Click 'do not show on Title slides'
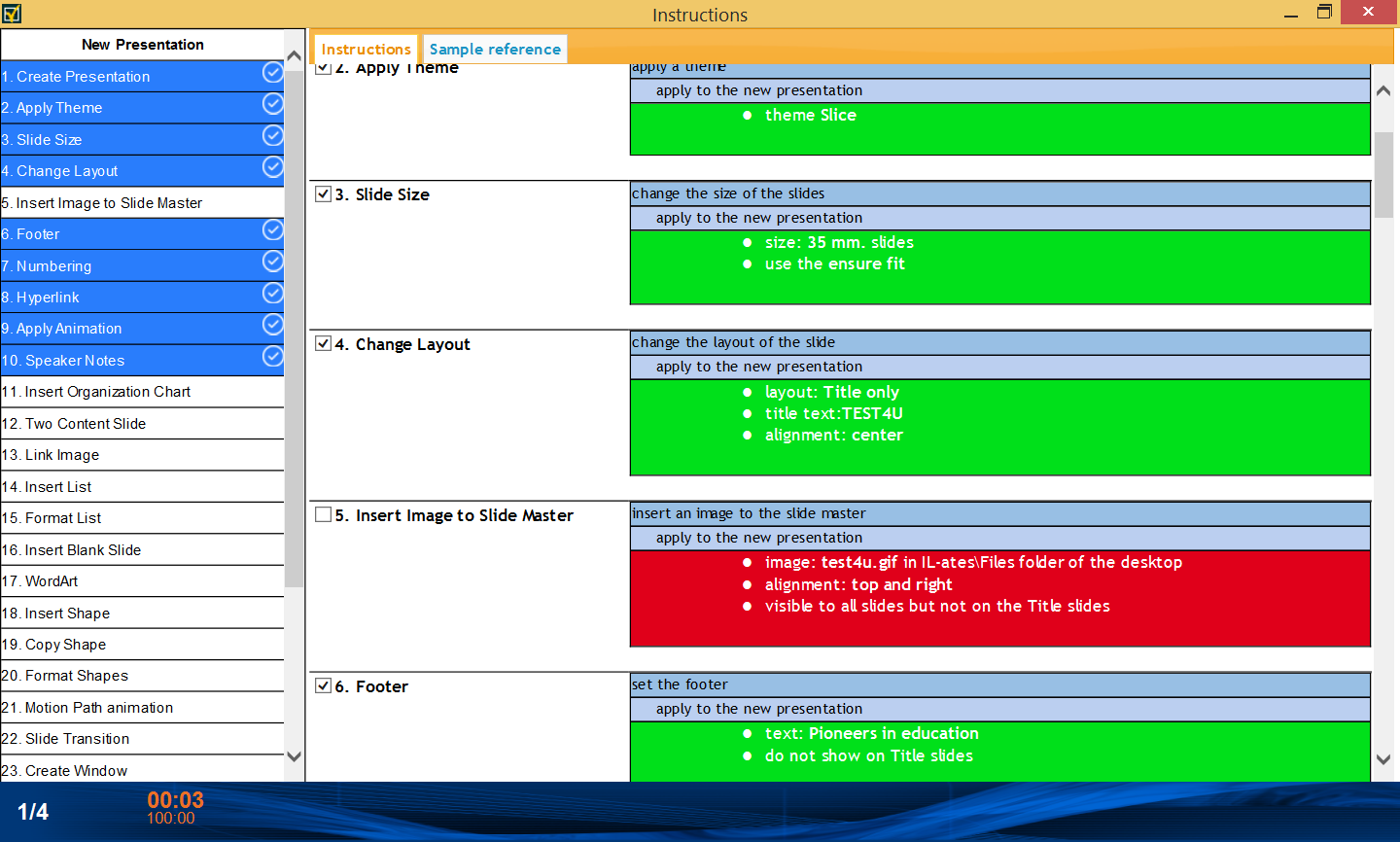This screenshot has height=842, width=1400. 868,755
